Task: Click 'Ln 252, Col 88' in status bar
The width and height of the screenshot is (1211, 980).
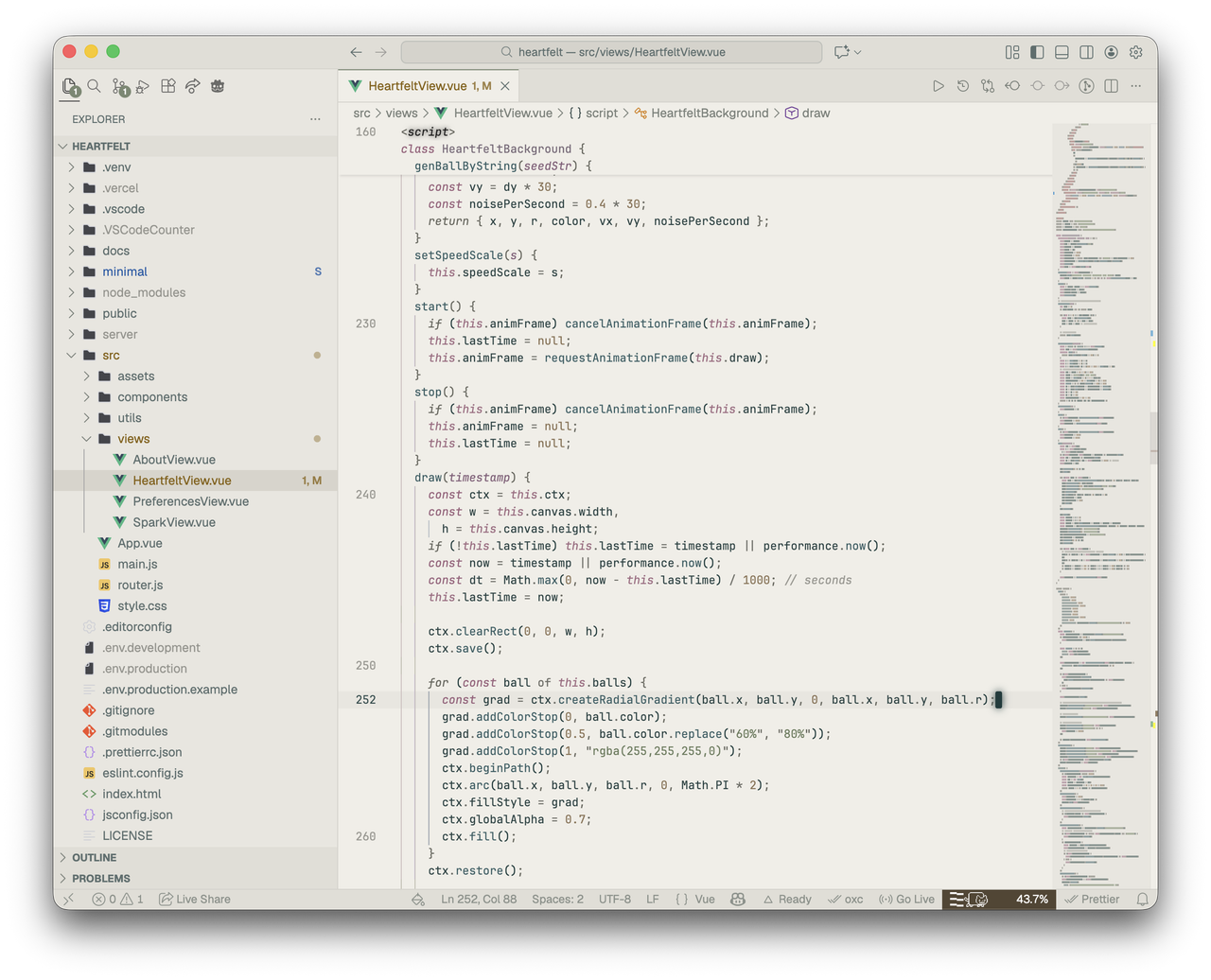Action: tap(479, 899)
